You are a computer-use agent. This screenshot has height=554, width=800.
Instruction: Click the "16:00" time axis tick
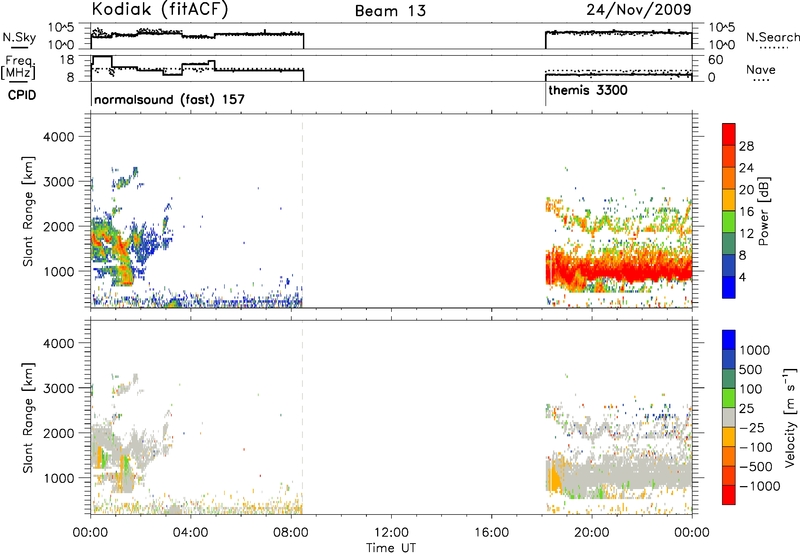(491, 533)
